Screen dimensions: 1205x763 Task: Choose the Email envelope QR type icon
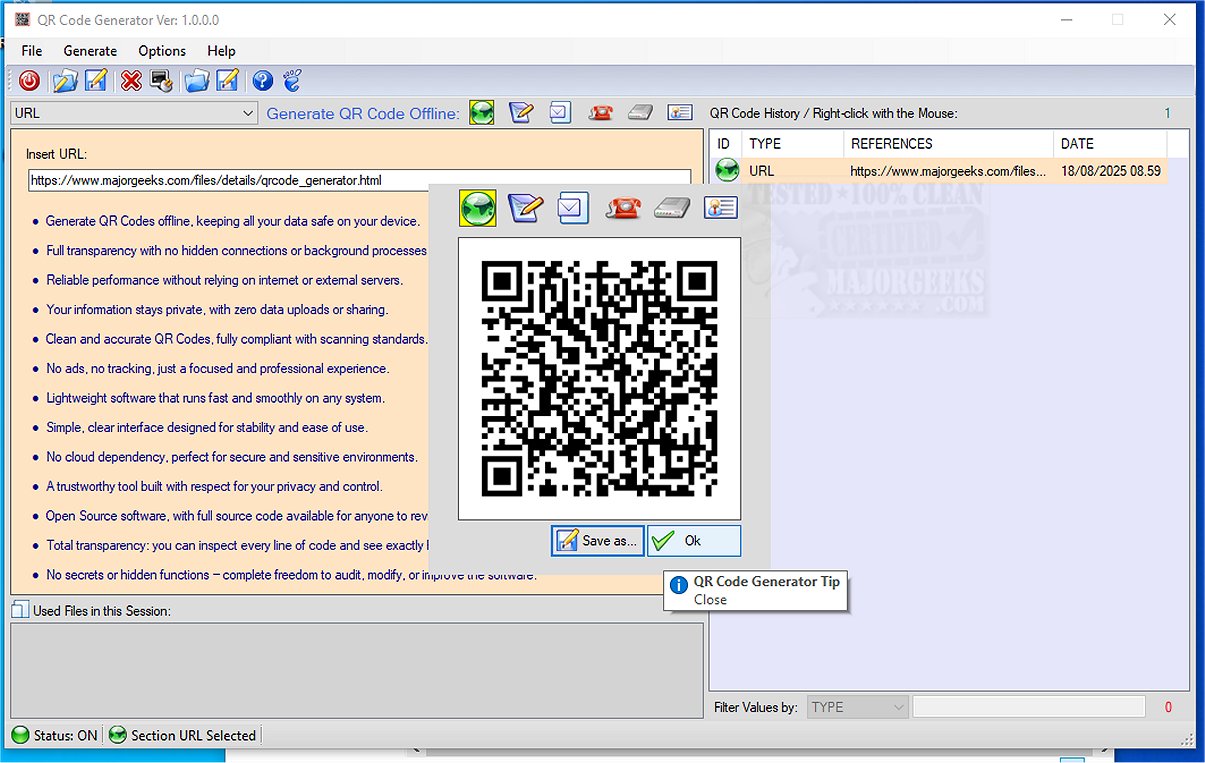point(572,207)
